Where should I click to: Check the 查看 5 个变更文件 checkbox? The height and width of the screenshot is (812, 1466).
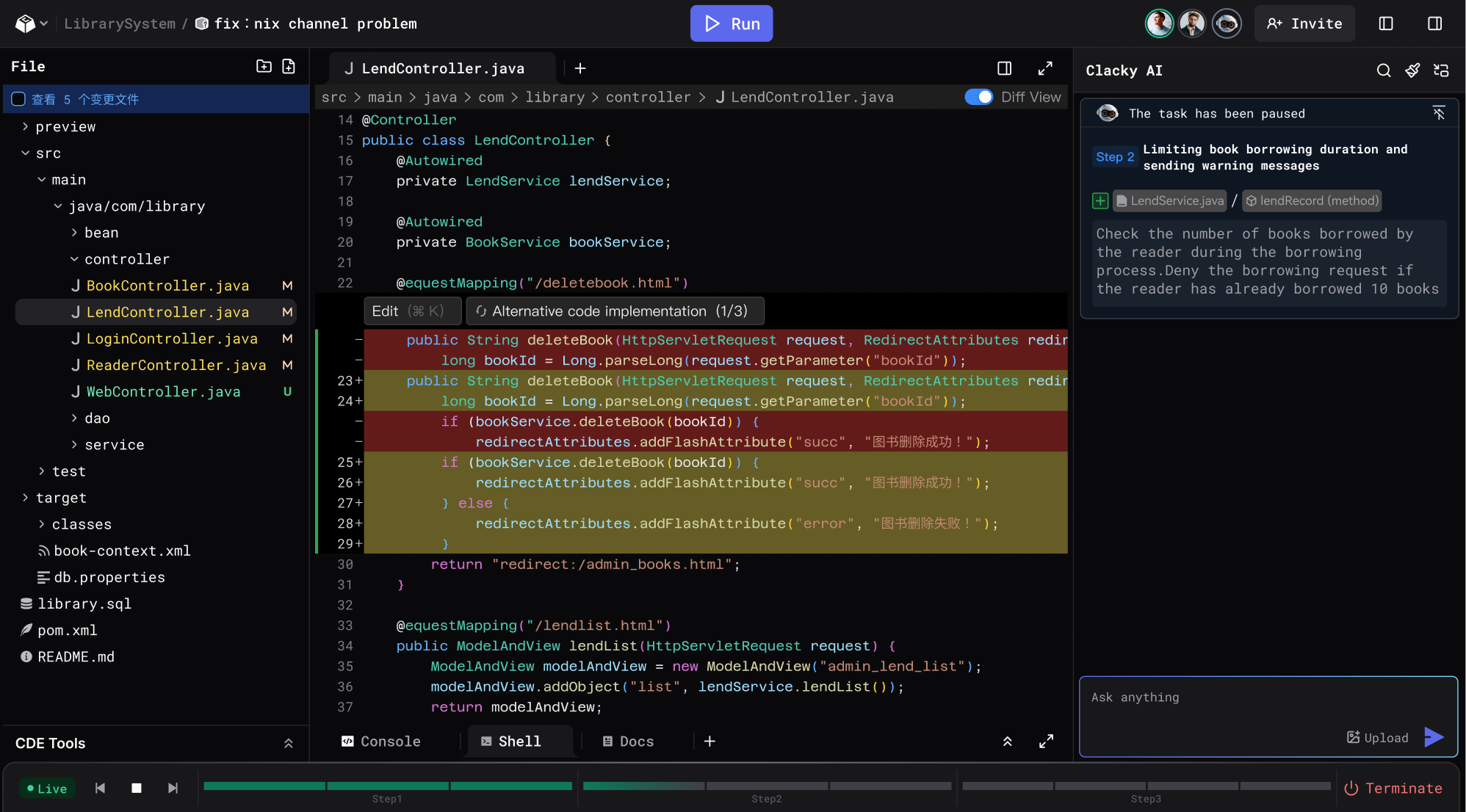point(18,98)
